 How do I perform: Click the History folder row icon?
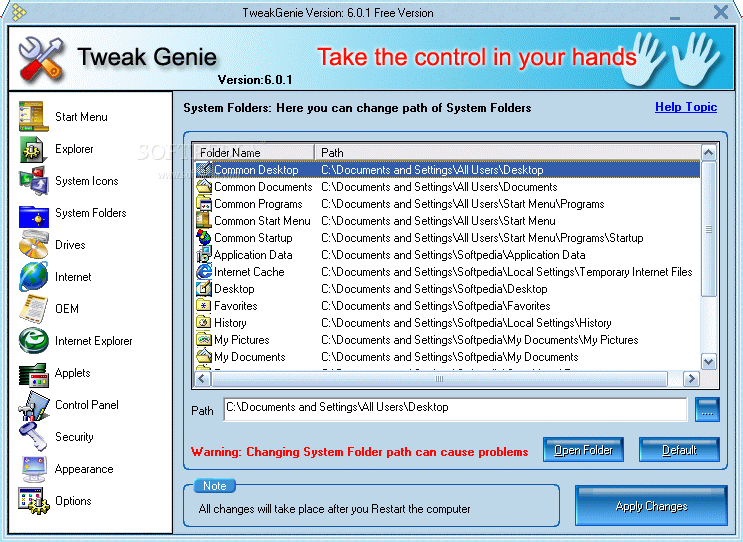pos(204,323)
